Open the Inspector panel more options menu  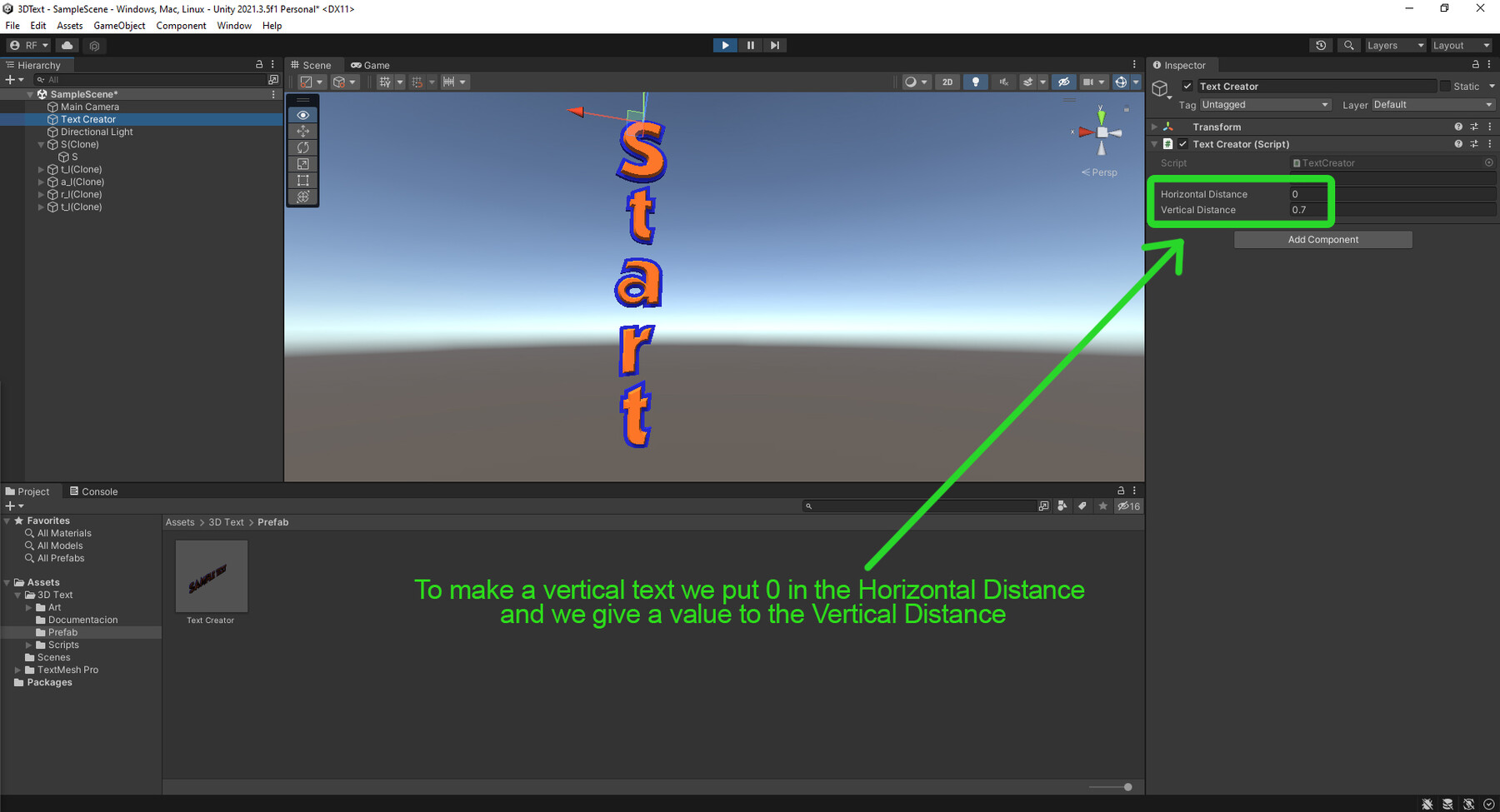[1489, 64]
